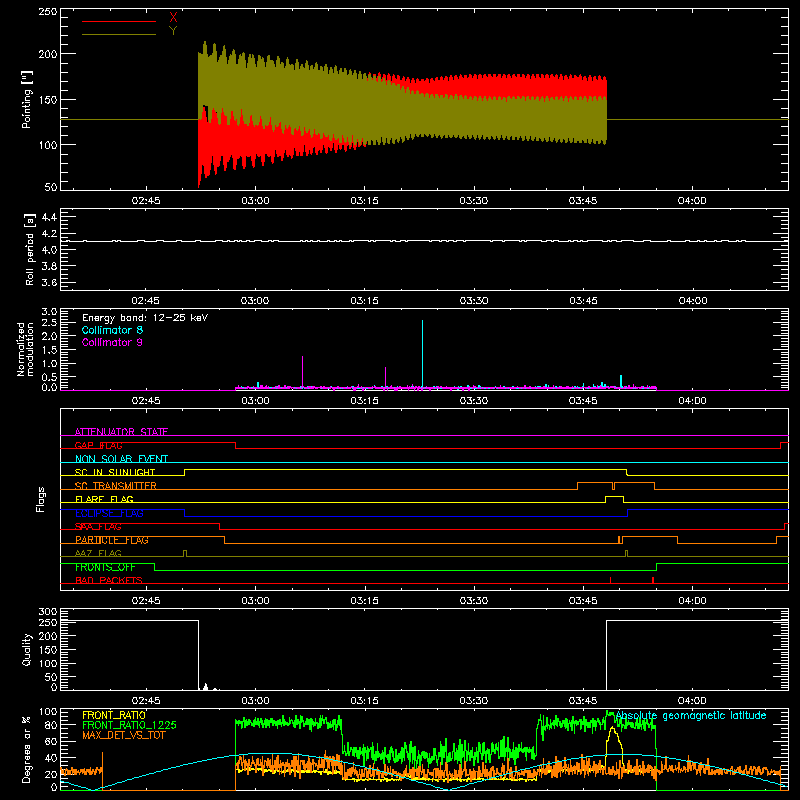
Task: Click the ATTENUATOR_STATE flag label
Action: (x=121, y=432)
